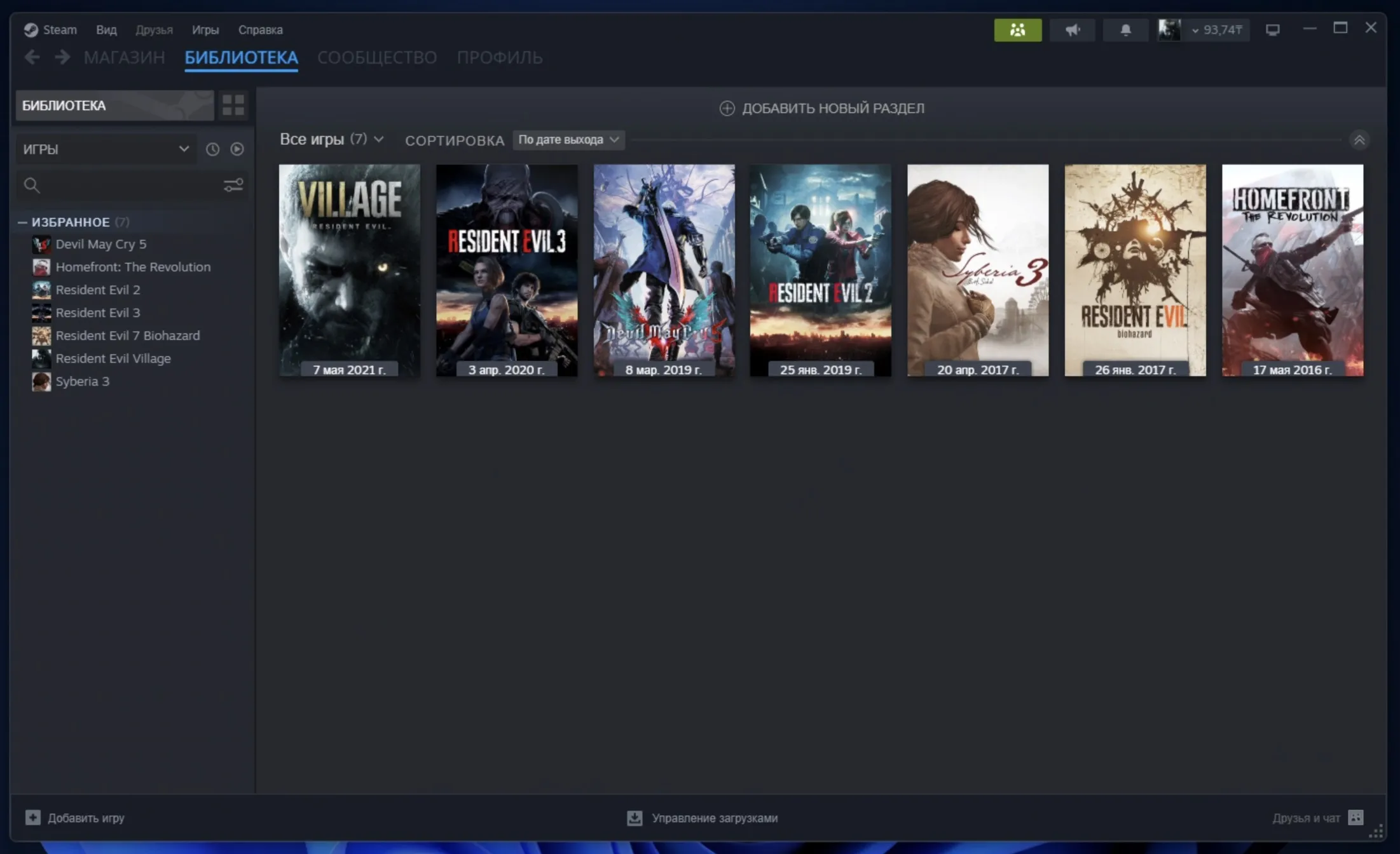The width and height of the screenshot is (1400, 854).
Task: Select Resident Evil 2 in sidebar
Action: (98, 290)
